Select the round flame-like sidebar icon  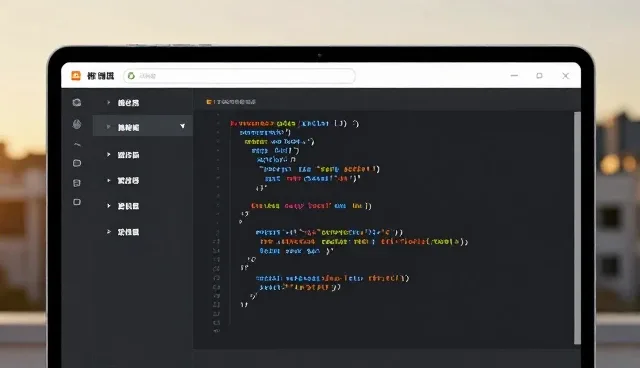[77, 124]
